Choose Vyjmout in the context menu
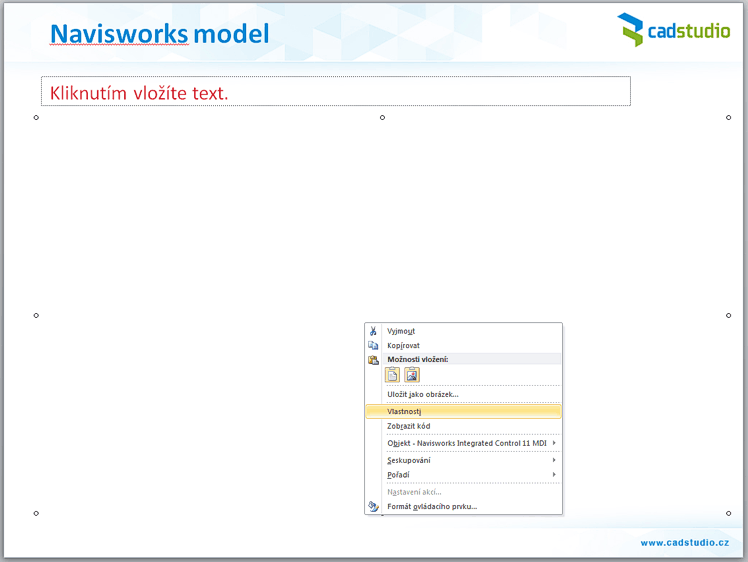 pos(401,331)
